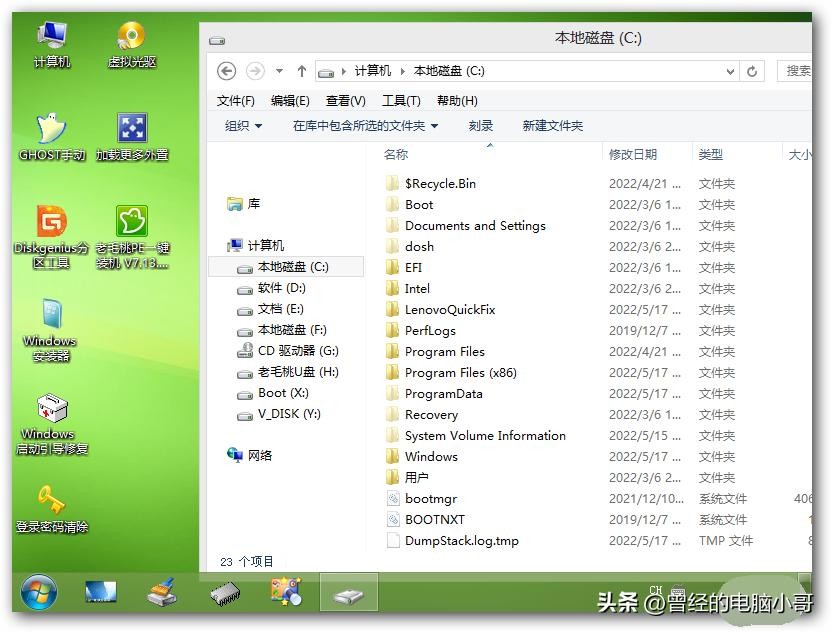Open the 工具(T) menu
Screen dimensions: 832x632
click(x=401, y=101)
